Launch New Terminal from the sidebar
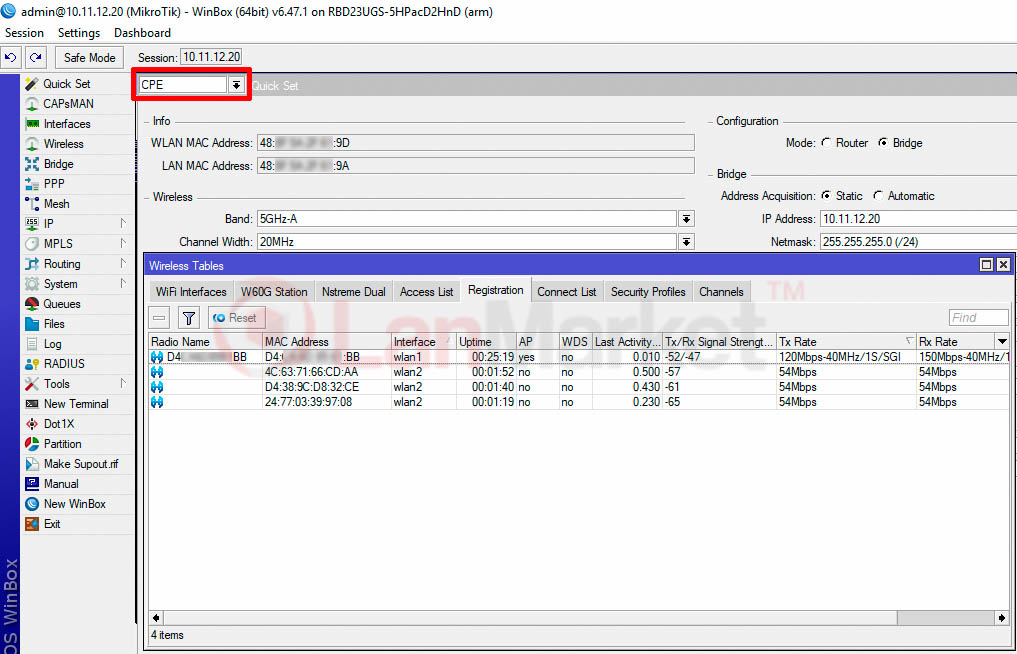Screen dimensions: 1017x654 75,404
